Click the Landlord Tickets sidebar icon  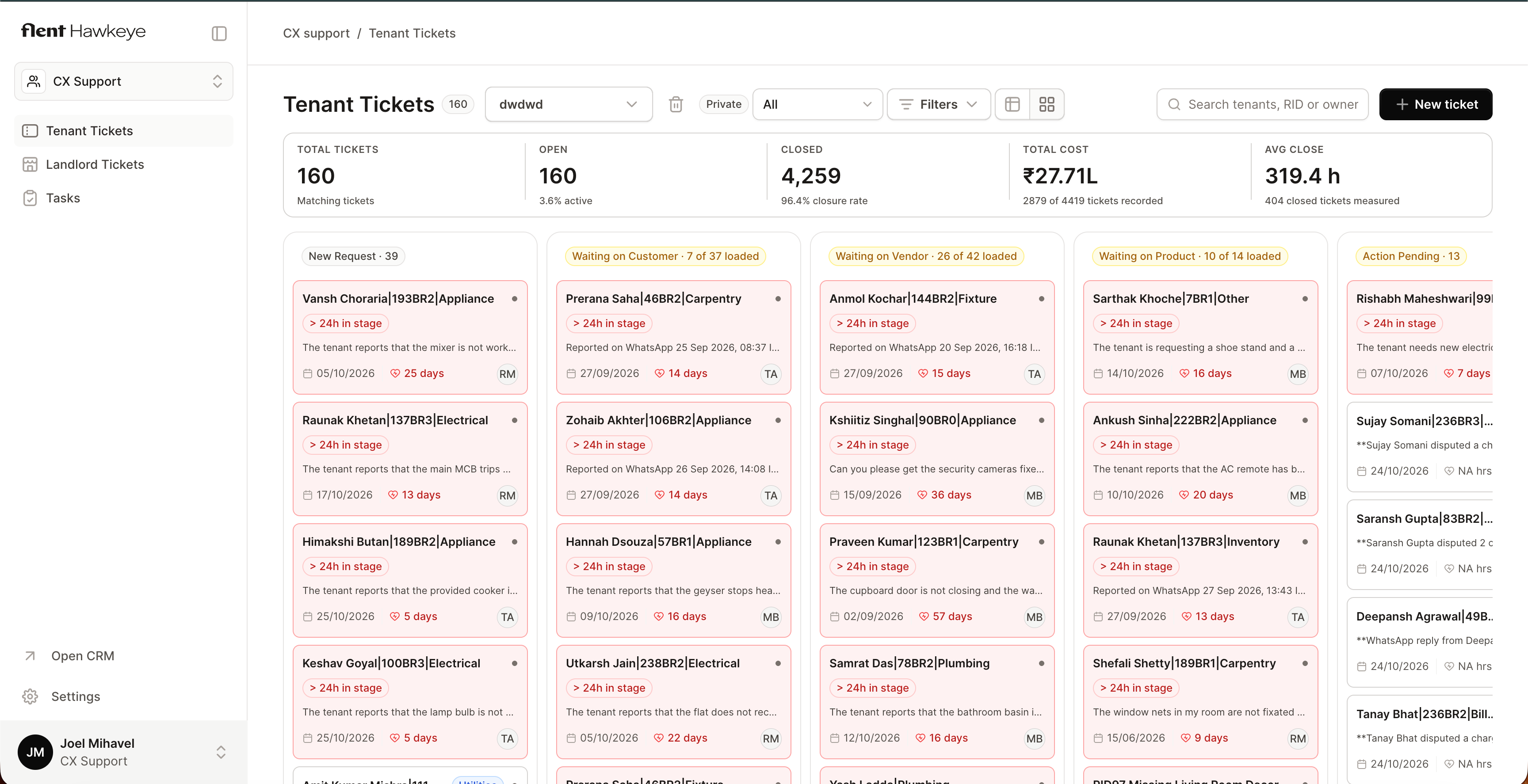[x=30, y=164]
